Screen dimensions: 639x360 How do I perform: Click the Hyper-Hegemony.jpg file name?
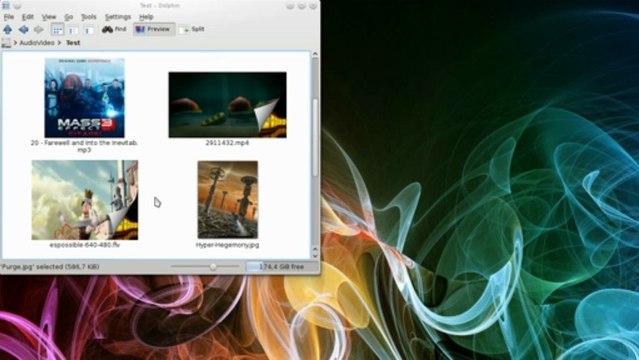point(227,245)
